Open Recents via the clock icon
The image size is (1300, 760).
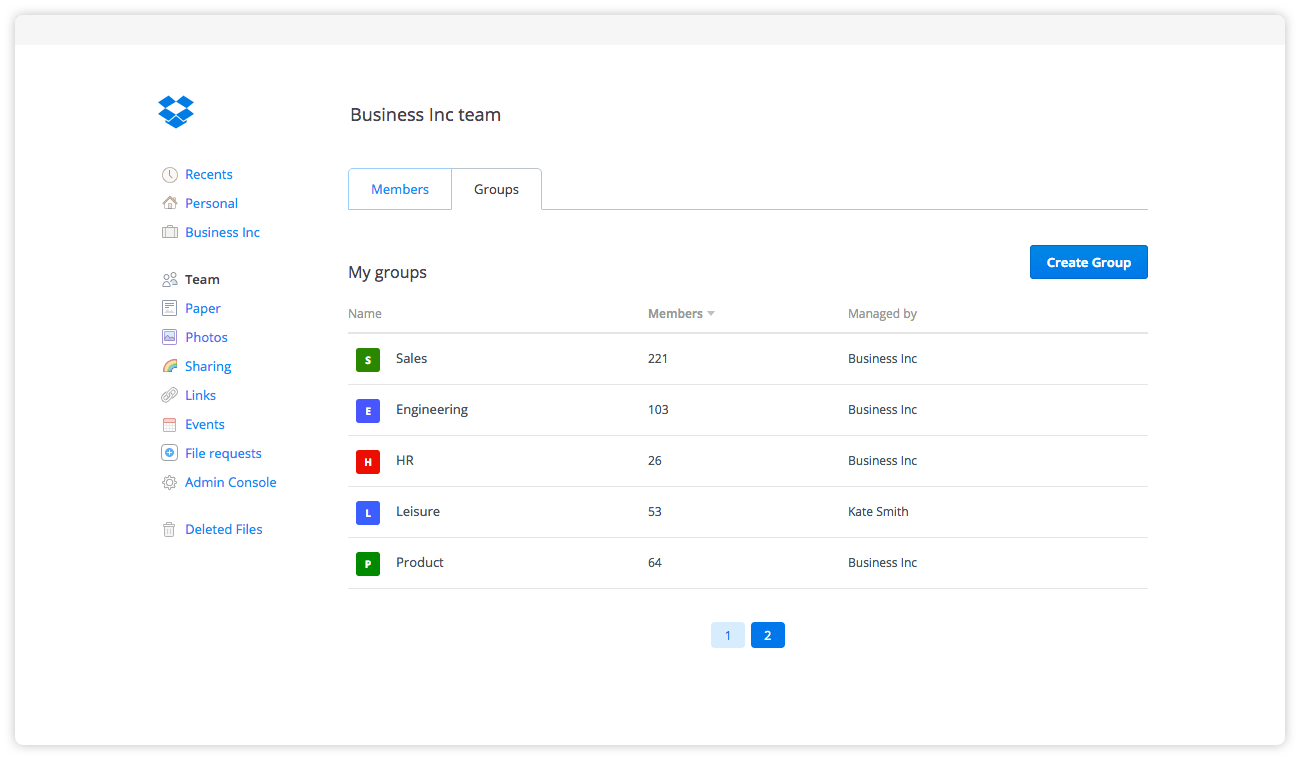(x=170, y=175)
